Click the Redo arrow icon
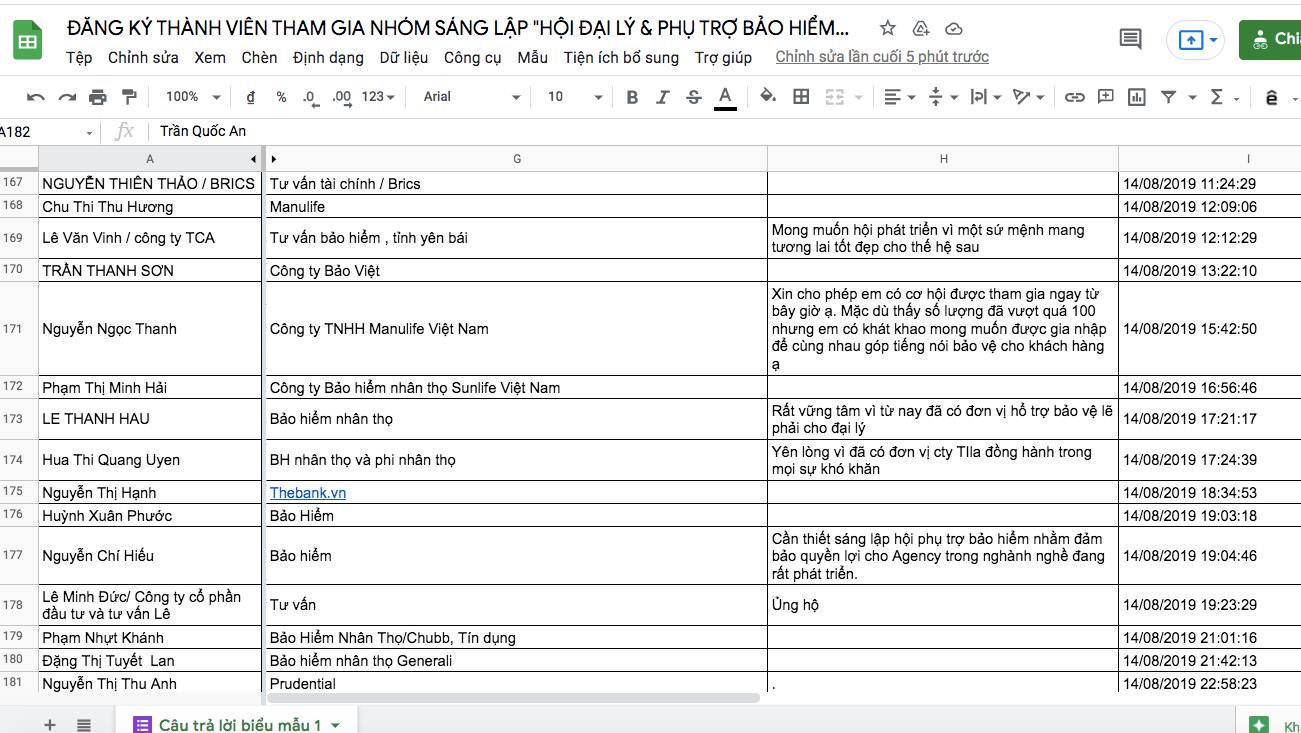 coord(67,97)
